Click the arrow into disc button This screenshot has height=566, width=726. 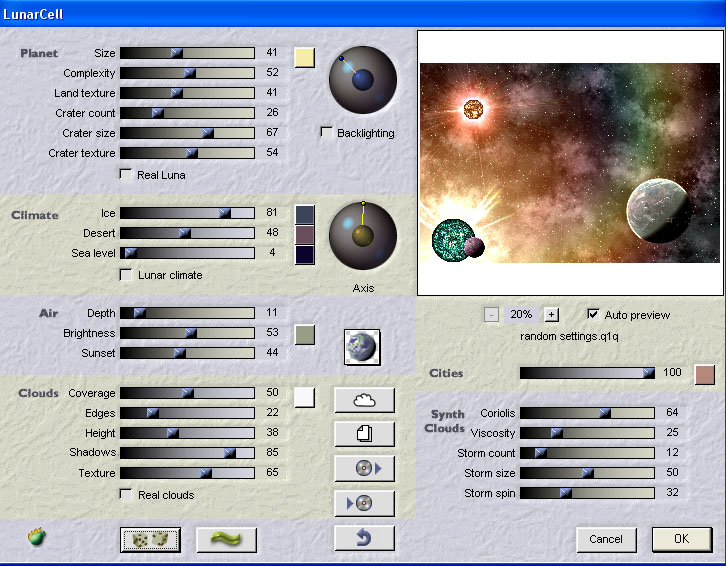(x=364, y=503)
